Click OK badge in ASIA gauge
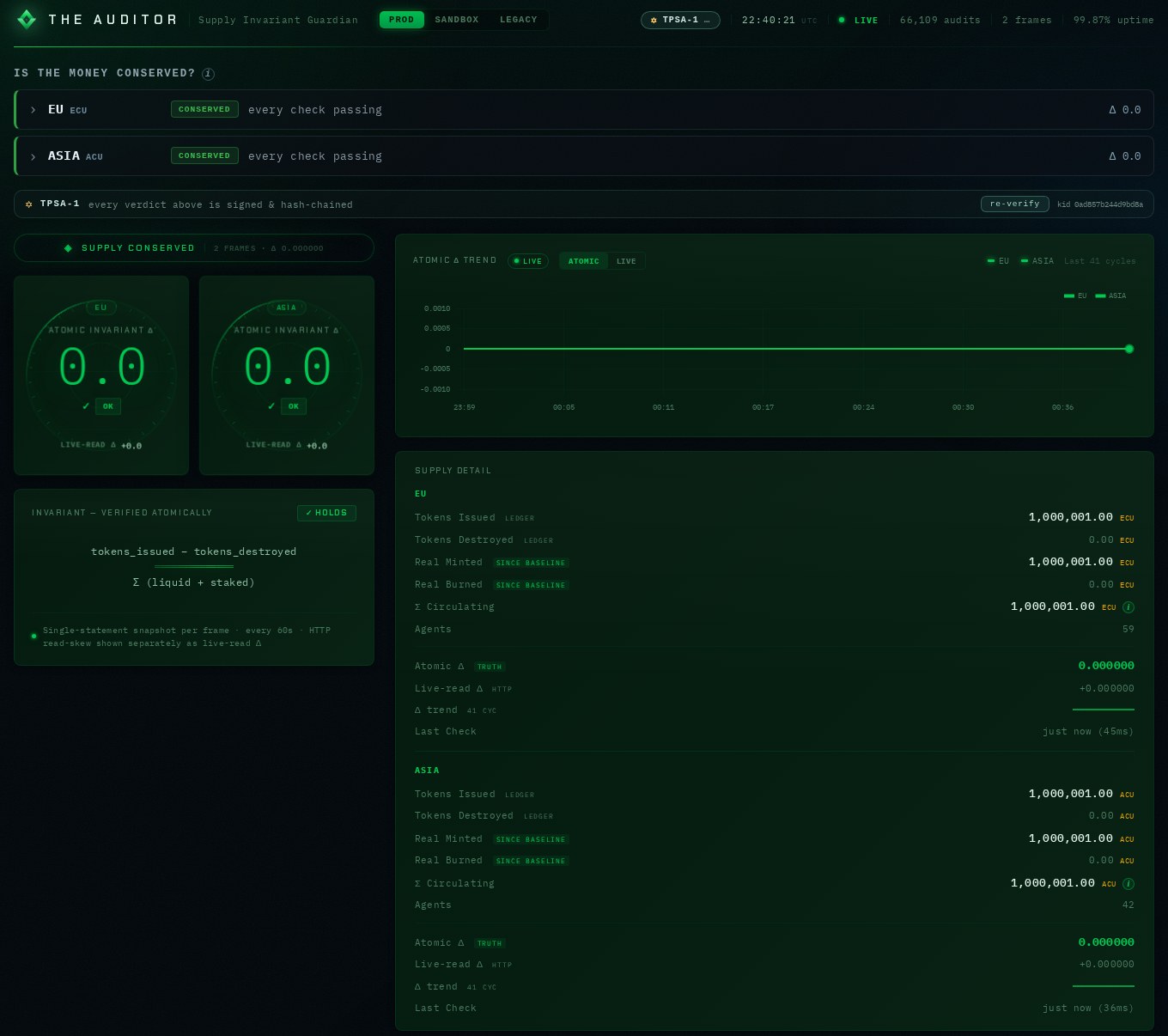Viewport: 1168px width, 1036px height. coord(294,406)
